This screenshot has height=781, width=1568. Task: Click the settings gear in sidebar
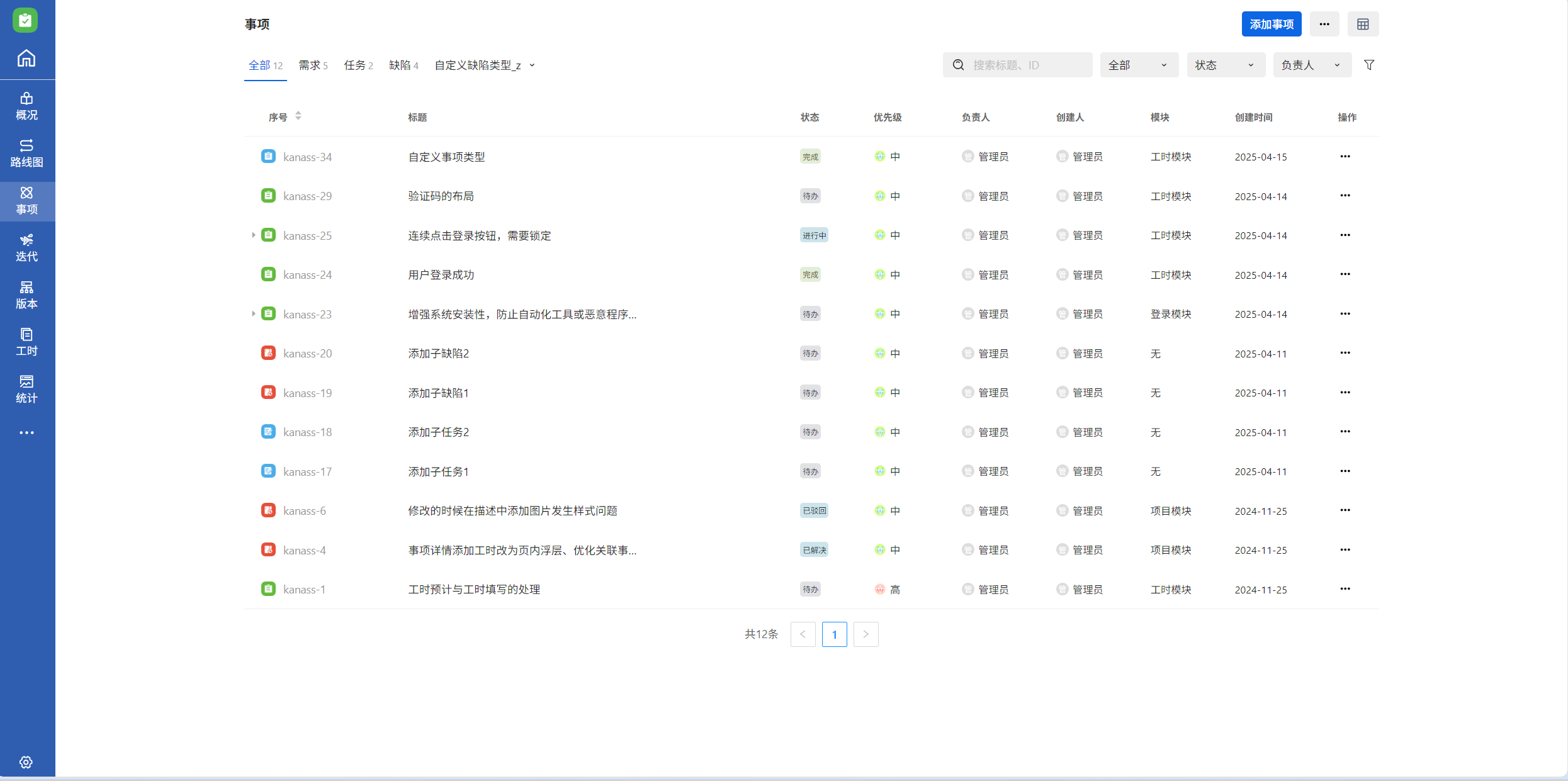(26, 762)
